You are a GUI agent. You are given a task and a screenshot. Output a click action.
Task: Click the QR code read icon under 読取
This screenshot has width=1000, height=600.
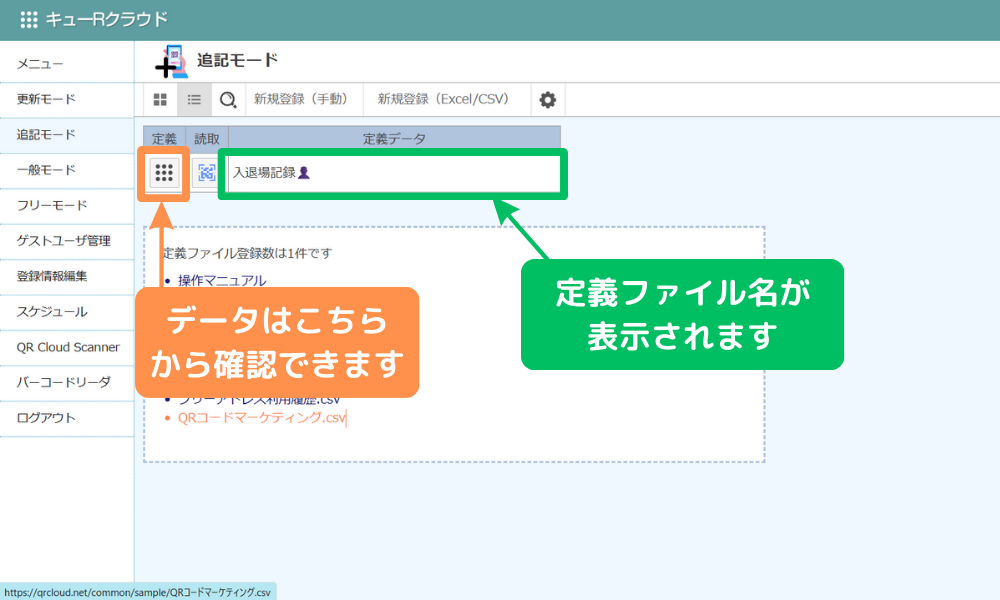click(205, 172)
